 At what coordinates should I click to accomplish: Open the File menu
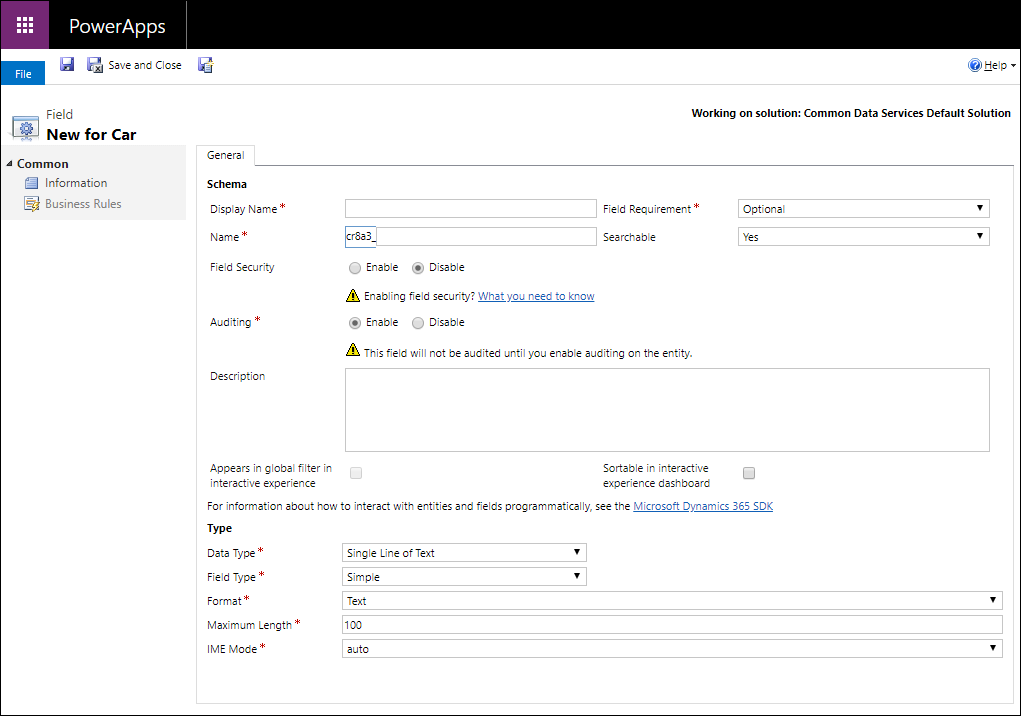tap(22, 72)
